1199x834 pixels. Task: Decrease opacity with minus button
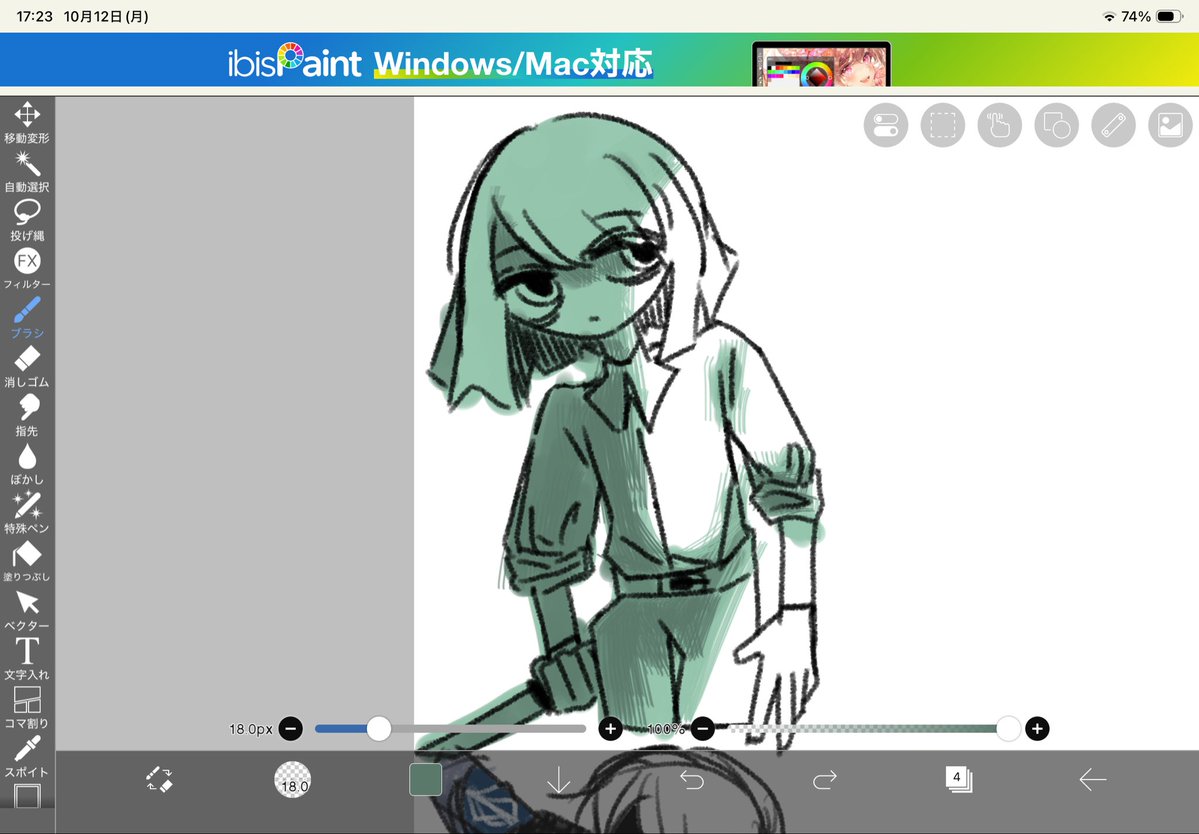point(703,729)
